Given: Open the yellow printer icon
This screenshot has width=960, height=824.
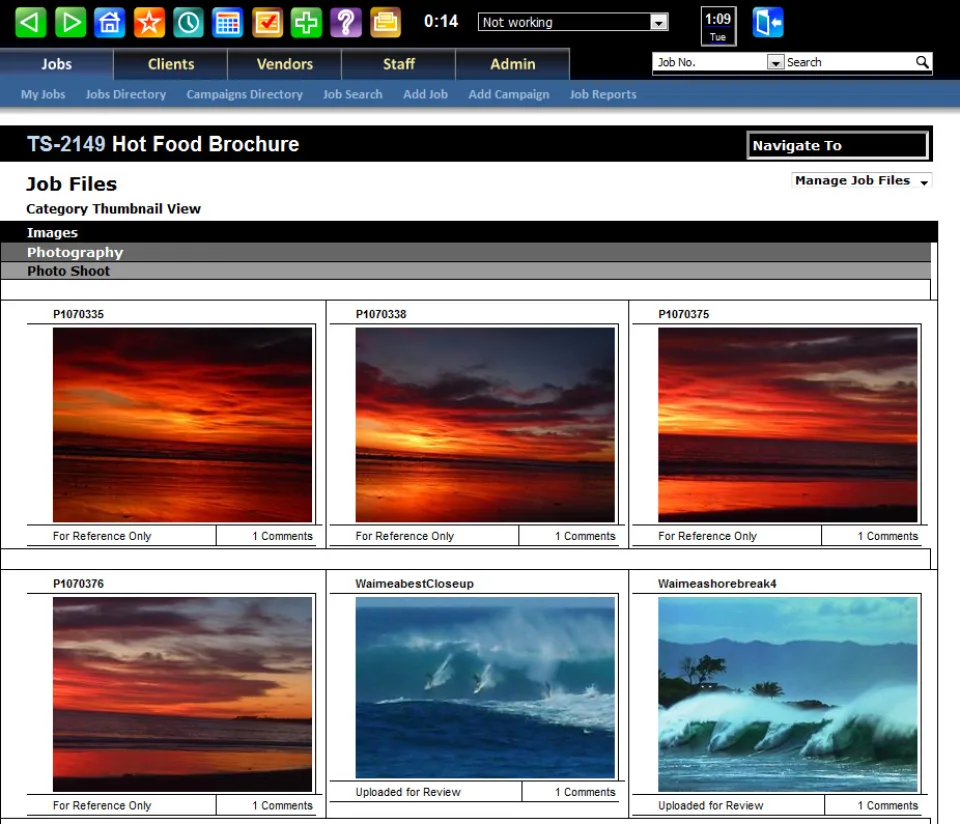Looking at the screenshot, I should point(385,23).
